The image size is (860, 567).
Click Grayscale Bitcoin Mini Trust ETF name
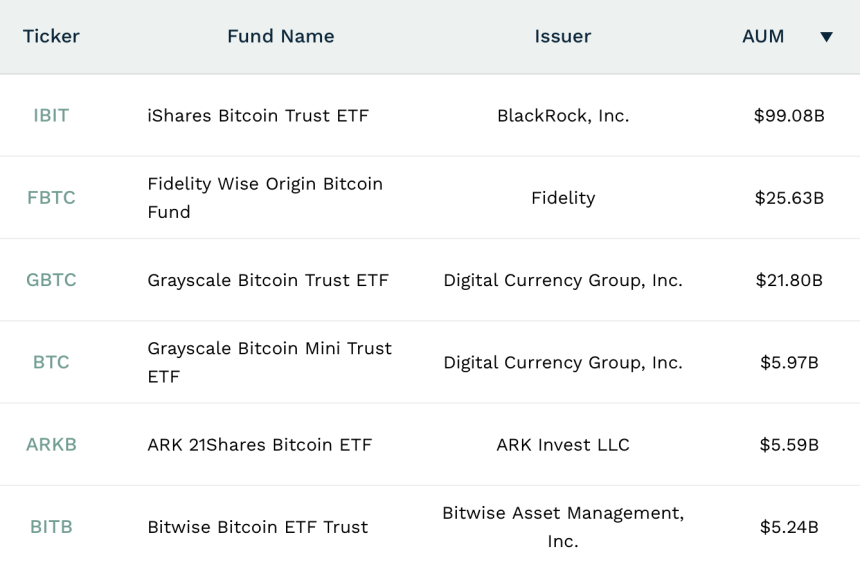[x=269, y=362]
